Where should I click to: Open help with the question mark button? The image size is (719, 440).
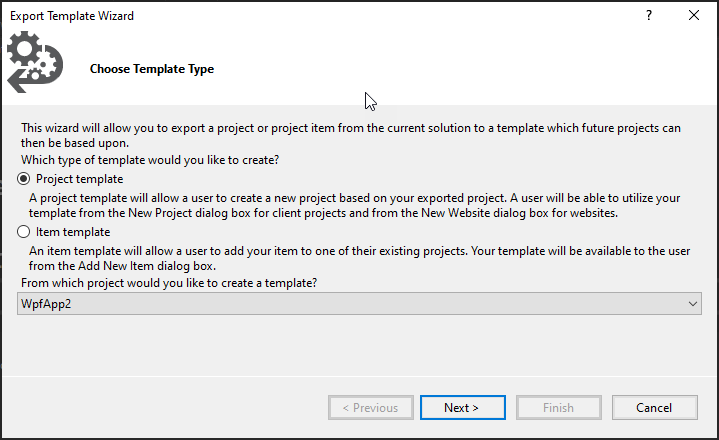[x=649, y=16]
